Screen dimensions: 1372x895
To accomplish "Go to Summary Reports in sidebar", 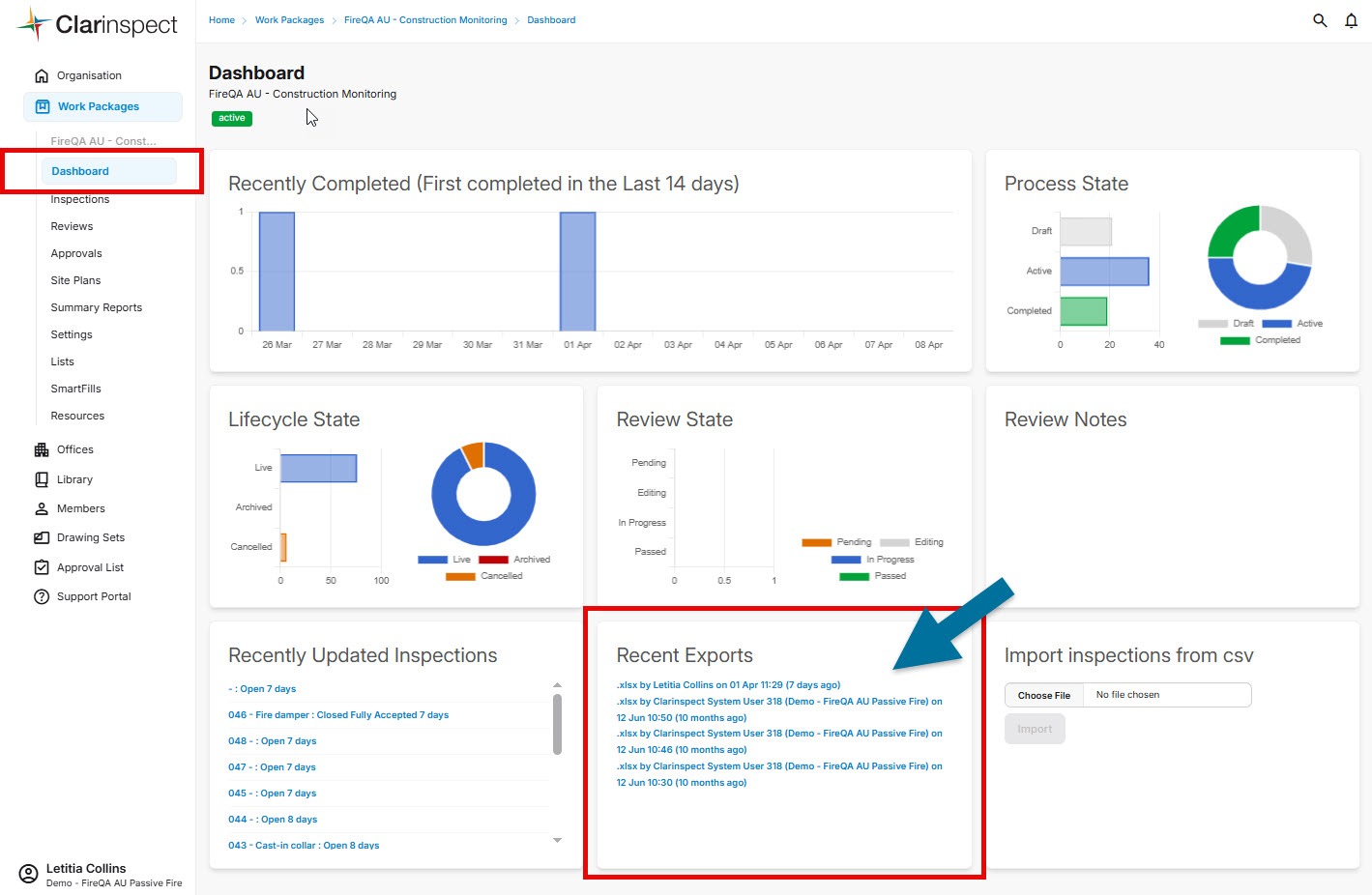I will (96, 307).
